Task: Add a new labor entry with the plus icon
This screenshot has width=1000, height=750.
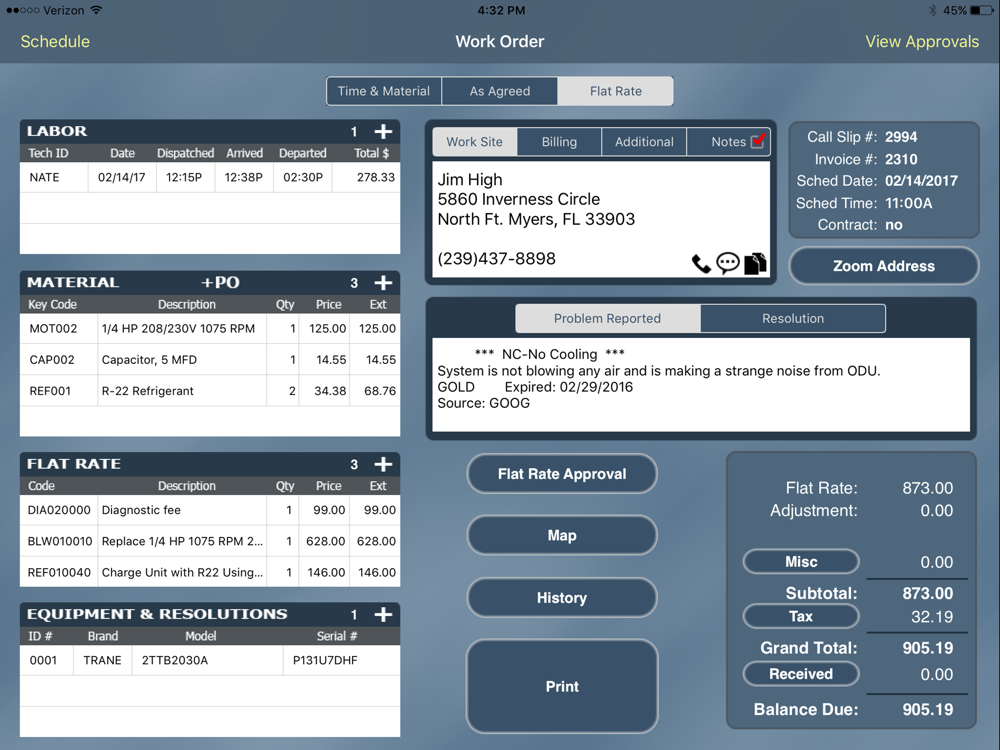Action: [x=383, y=131]
